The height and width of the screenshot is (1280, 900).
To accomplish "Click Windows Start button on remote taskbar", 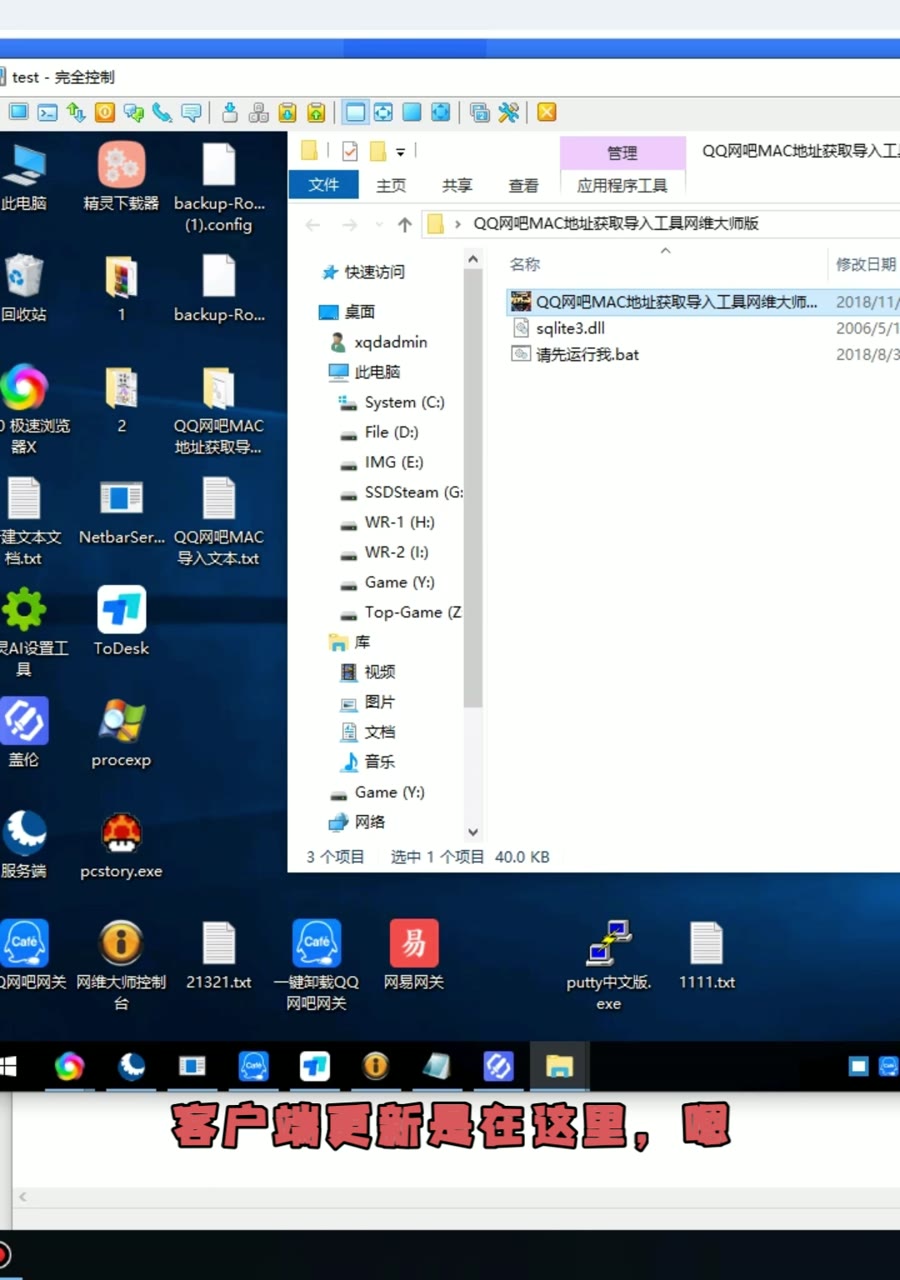I will pos(8,1066).
